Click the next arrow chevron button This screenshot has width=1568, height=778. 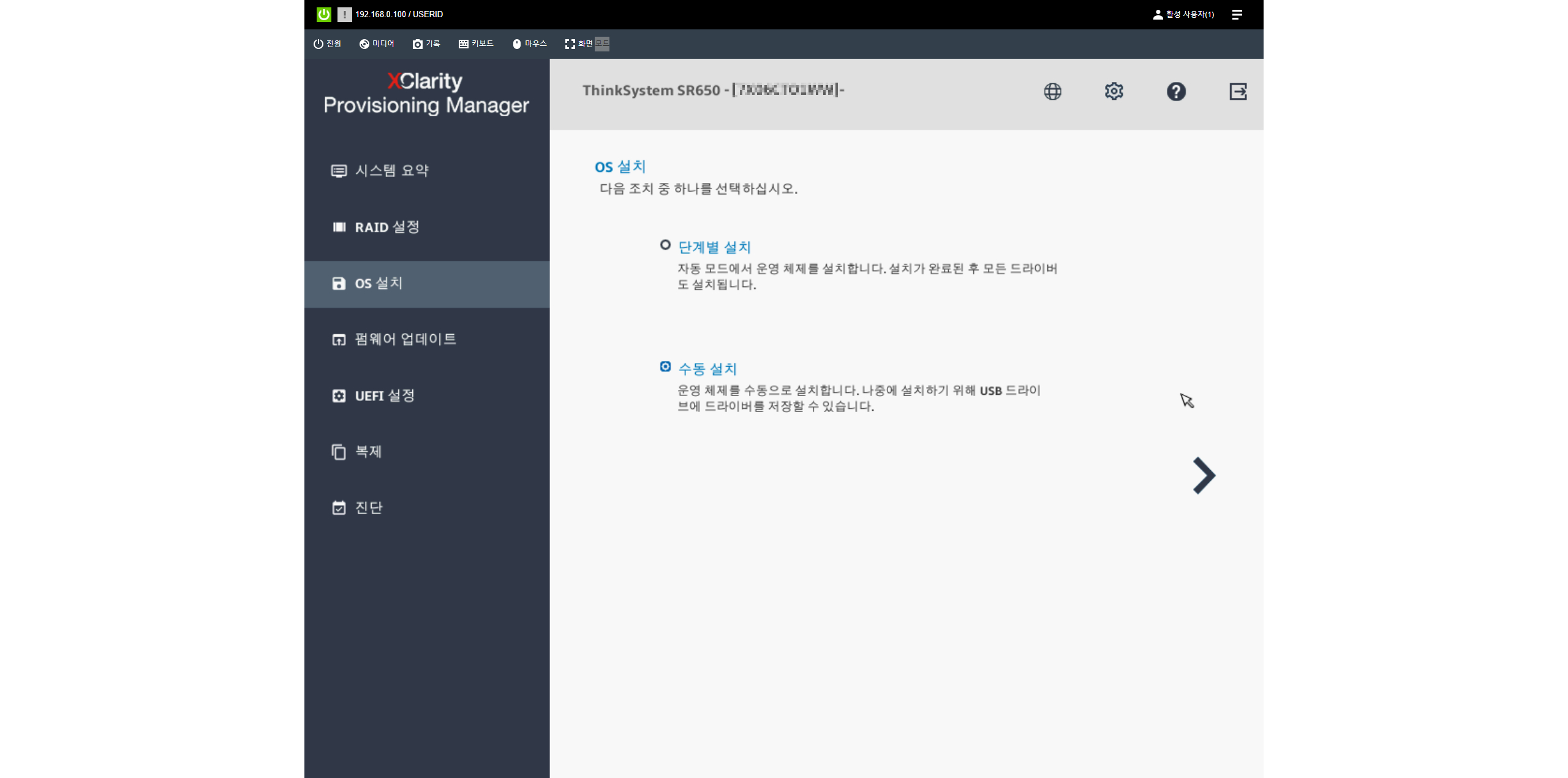[1203, 475]
